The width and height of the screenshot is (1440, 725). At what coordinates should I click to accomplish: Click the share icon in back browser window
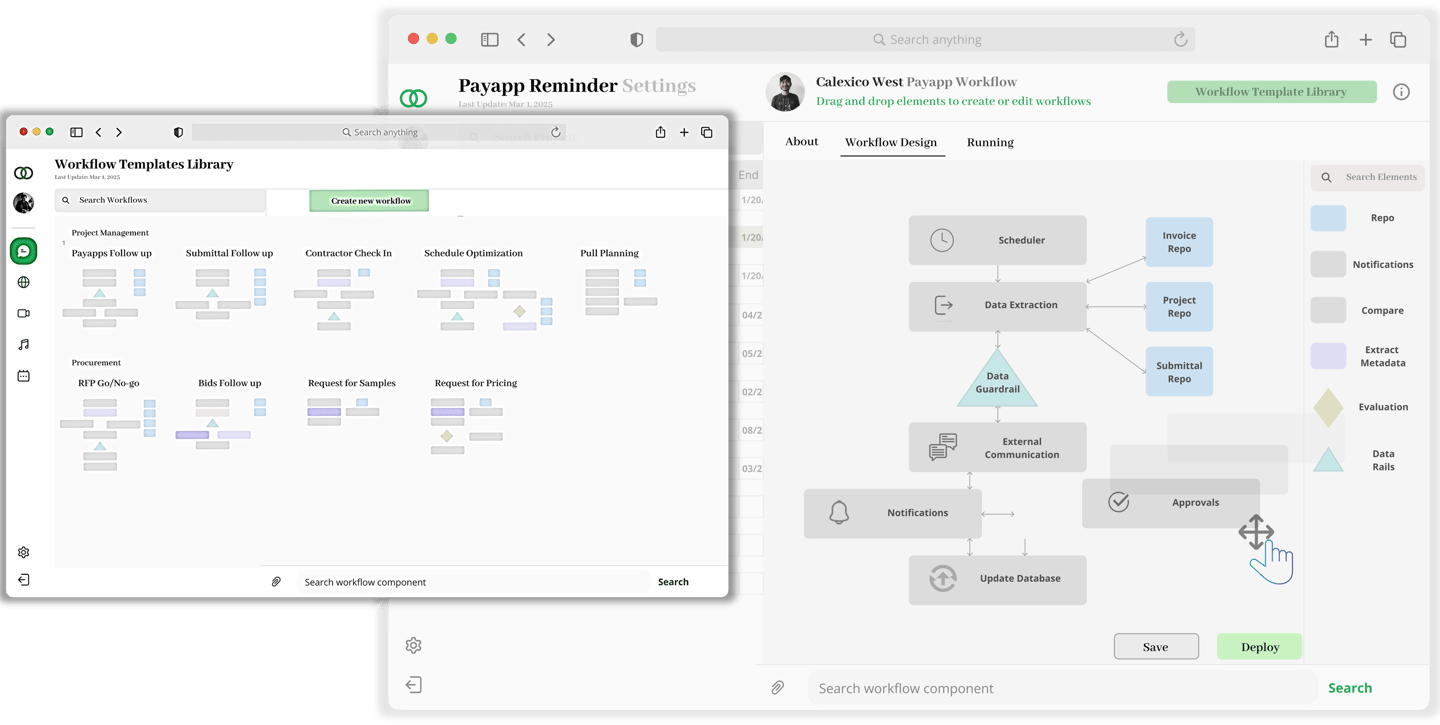pos(1331,39)
